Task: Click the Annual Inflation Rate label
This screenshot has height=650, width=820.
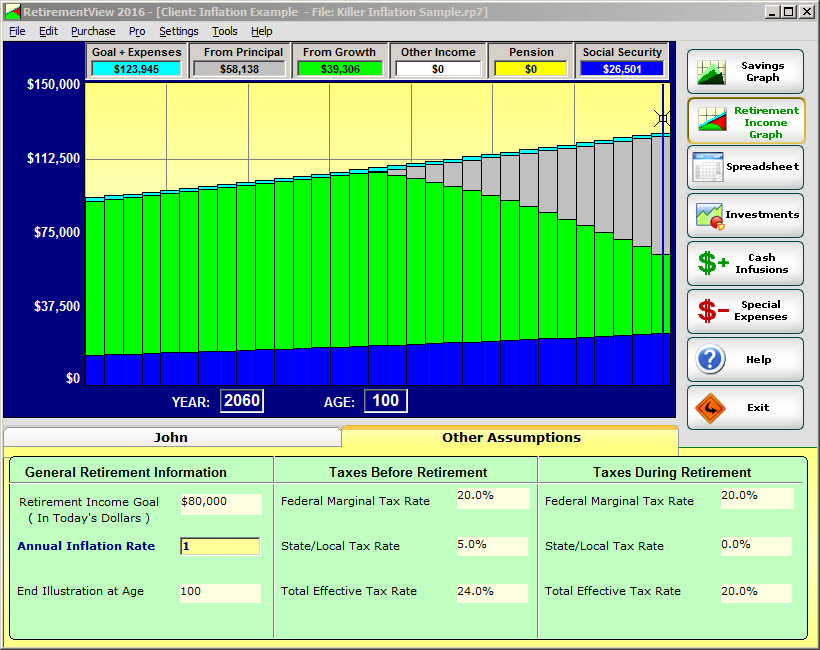Action: coord(86,546)
